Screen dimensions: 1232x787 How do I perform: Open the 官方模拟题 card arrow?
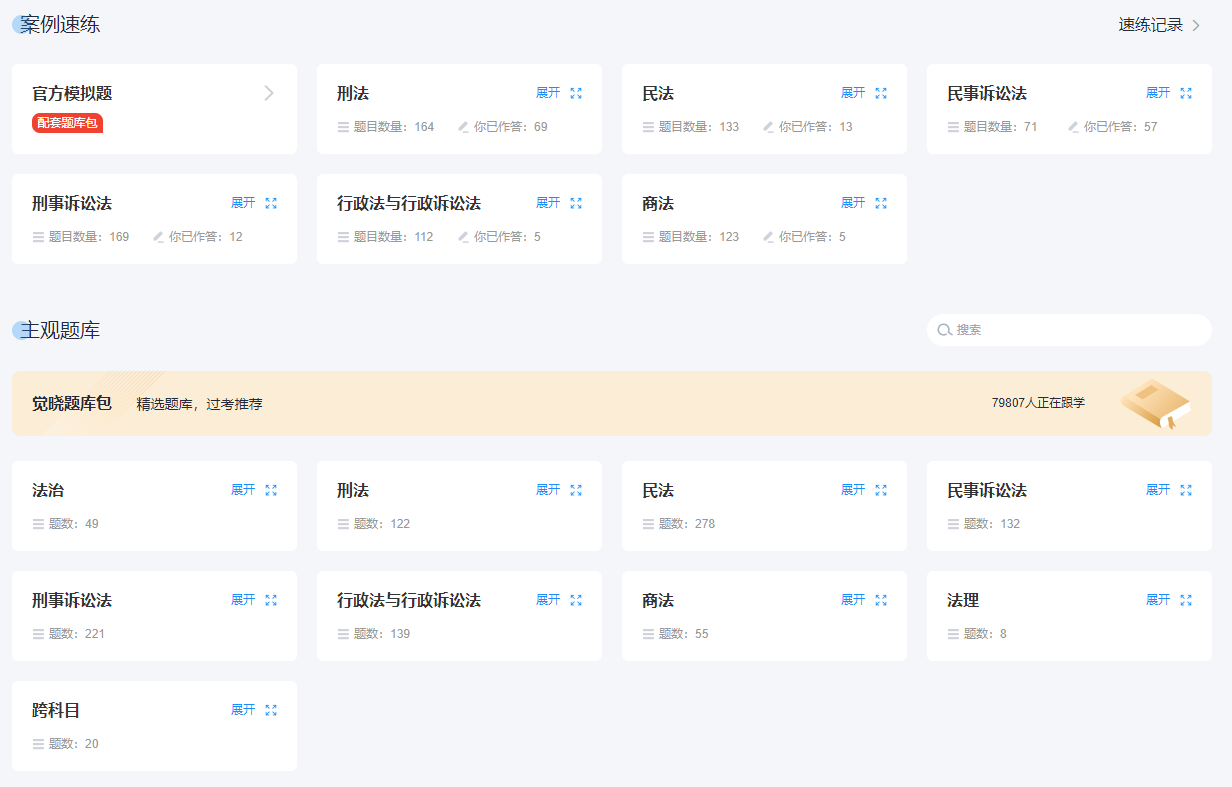[x=268, y=93]
